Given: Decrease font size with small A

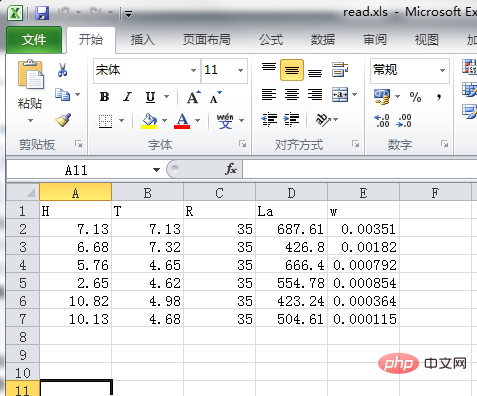Looking at the screenshot, I should 215,97.
